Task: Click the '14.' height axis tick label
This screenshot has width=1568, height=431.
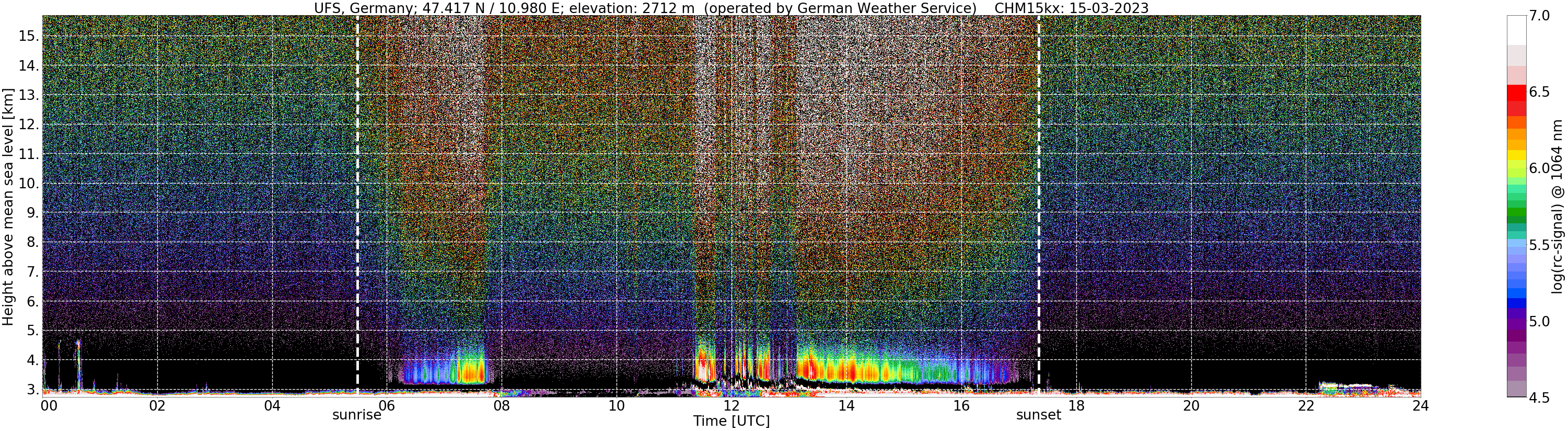Action: [x=28, y=66]
